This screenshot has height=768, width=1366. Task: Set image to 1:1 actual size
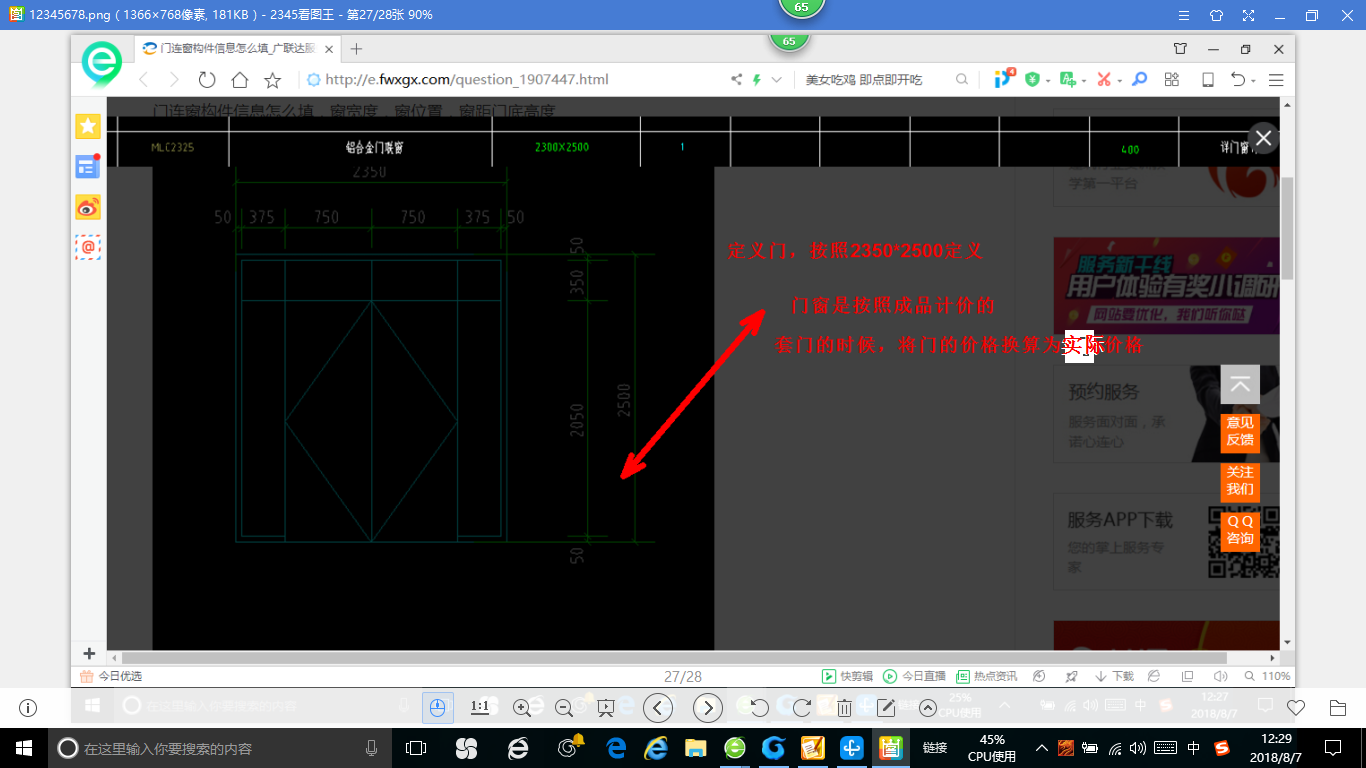480,708
